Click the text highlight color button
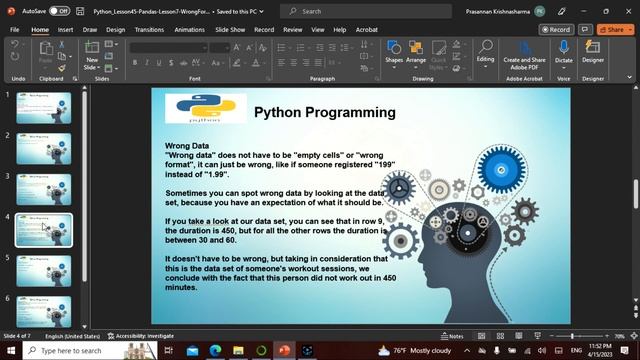The image size is (640, 360). [236, 63]
